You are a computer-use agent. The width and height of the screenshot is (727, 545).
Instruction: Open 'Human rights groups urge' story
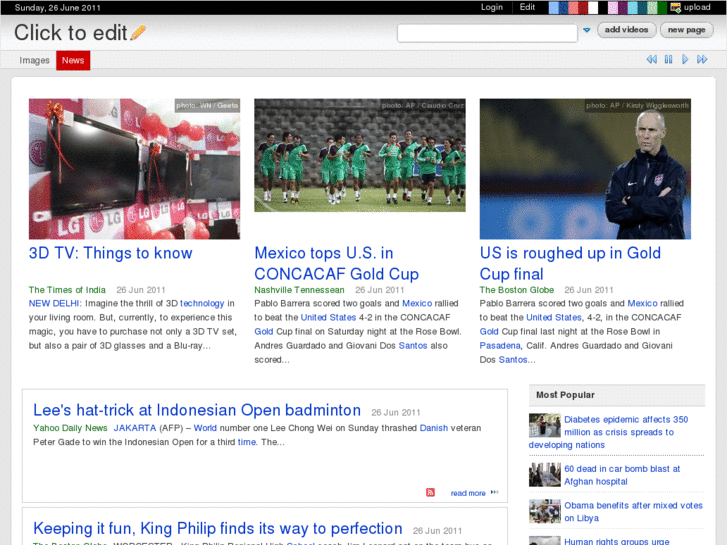point(617,541)
